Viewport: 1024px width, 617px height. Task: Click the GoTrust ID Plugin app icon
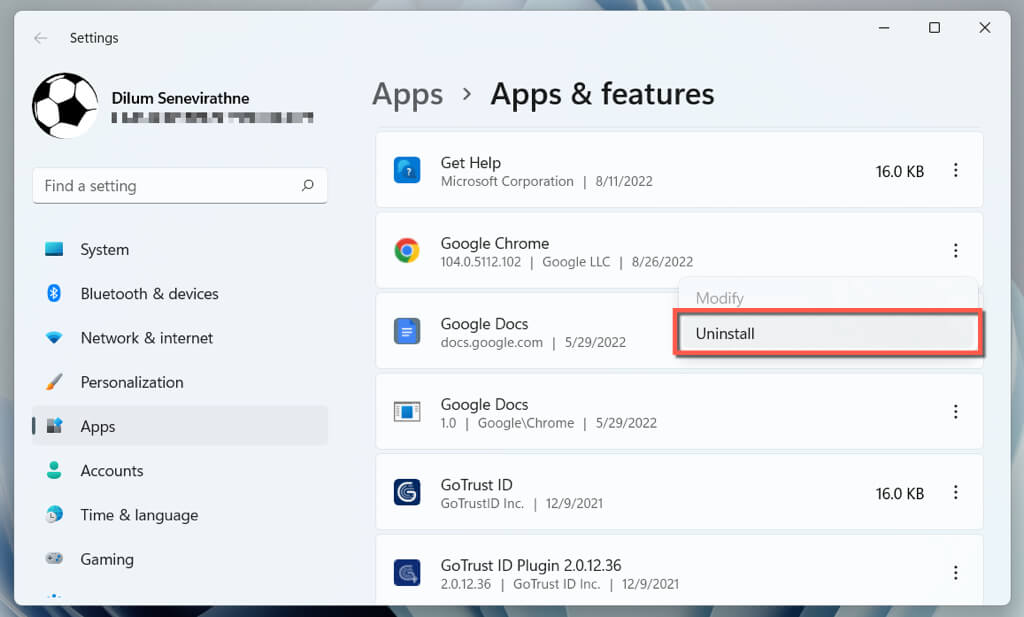pyautogui.click(x=407, y=573)
